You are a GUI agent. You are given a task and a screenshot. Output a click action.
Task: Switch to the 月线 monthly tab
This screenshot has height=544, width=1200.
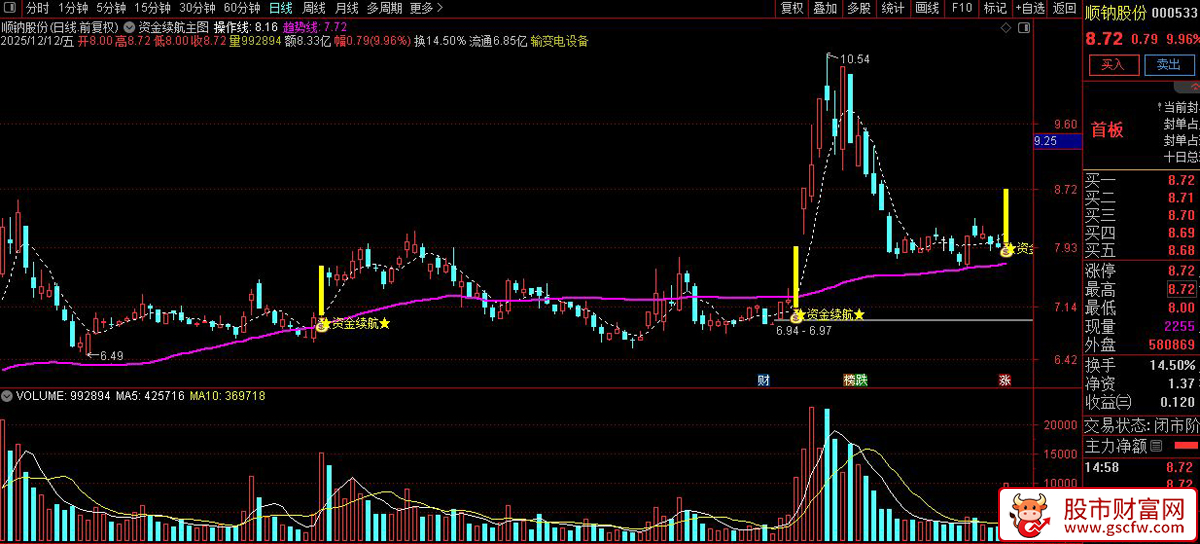pos(347,8)
